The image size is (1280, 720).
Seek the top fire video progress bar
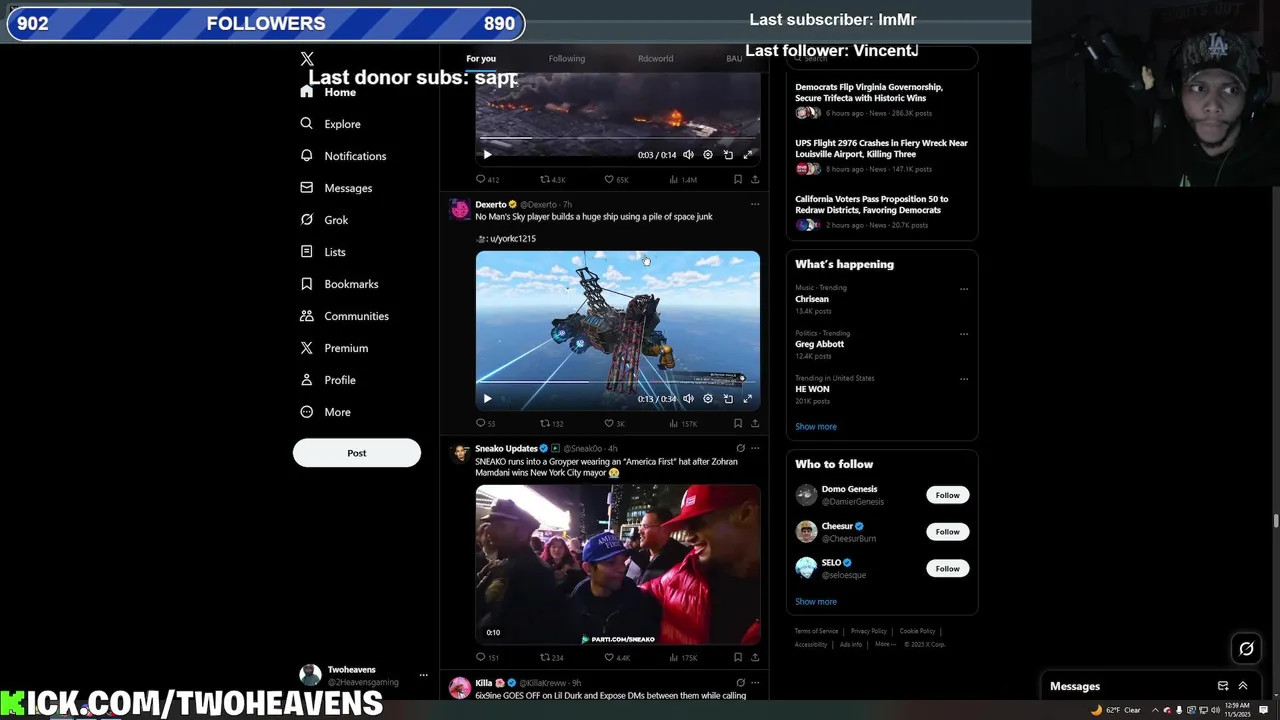pyautogui.click(x=617, y=137)
